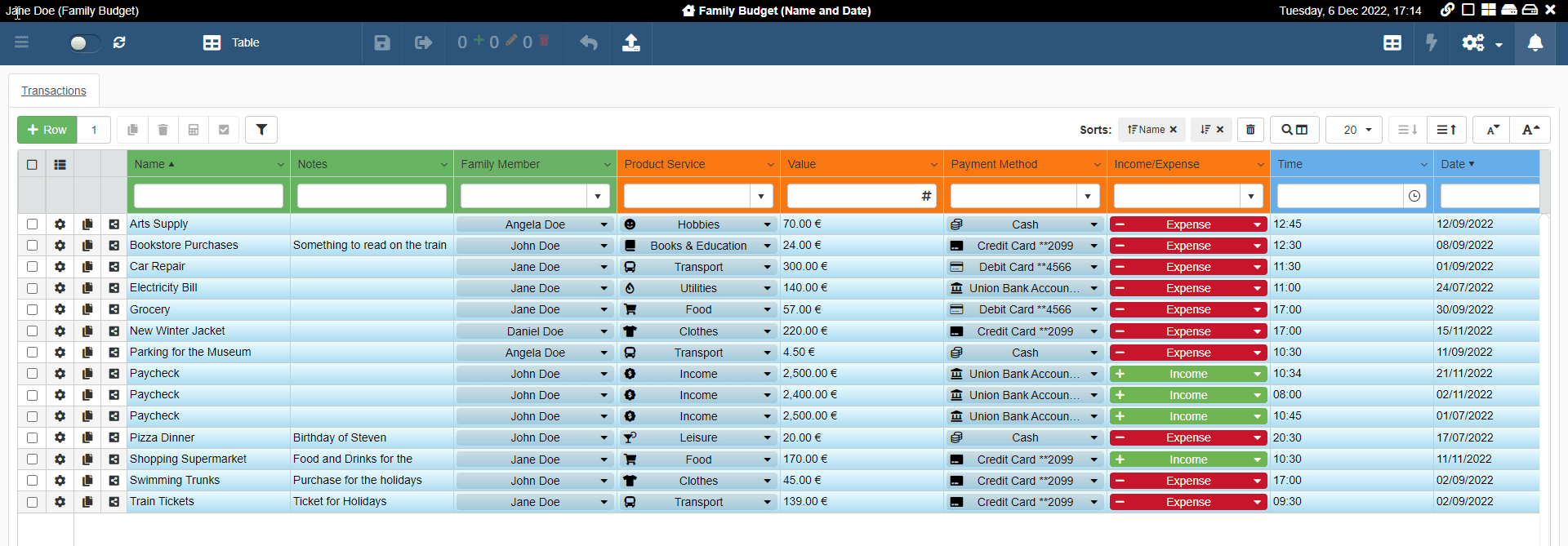This screenshot has width=1568, height=546.
Task: Click the Name column filter input
Action: pos(208,196)
